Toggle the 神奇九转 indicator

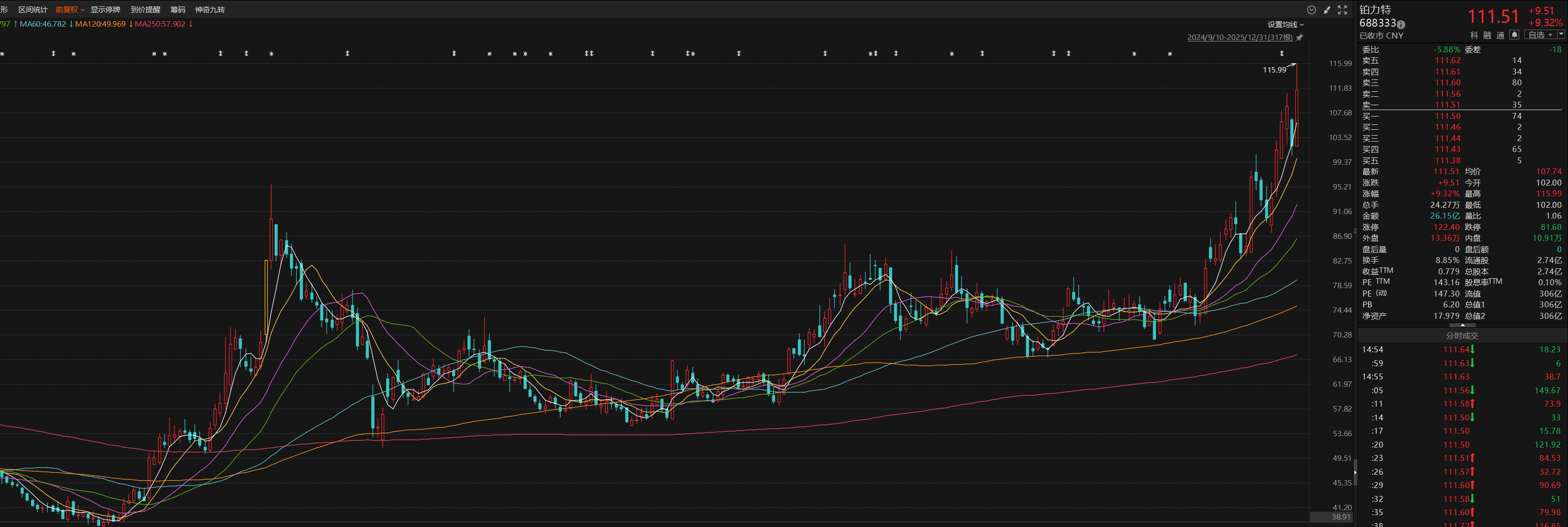pos(210,10)
